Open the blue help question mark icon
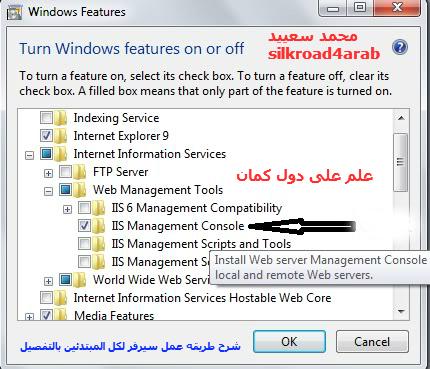The image size is (430, 369). click(x=400, y=47)
